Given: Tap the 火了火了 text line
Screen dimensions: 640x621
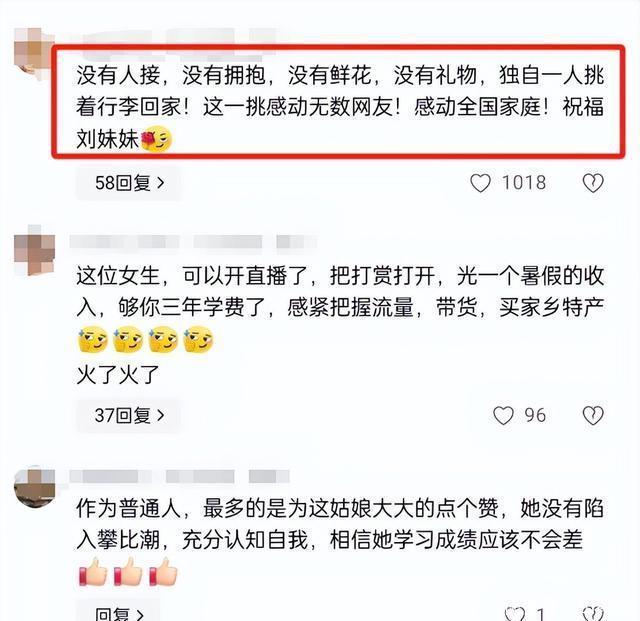Looking at the screenshot, I should pyautogui.click(x=118, y=374).
